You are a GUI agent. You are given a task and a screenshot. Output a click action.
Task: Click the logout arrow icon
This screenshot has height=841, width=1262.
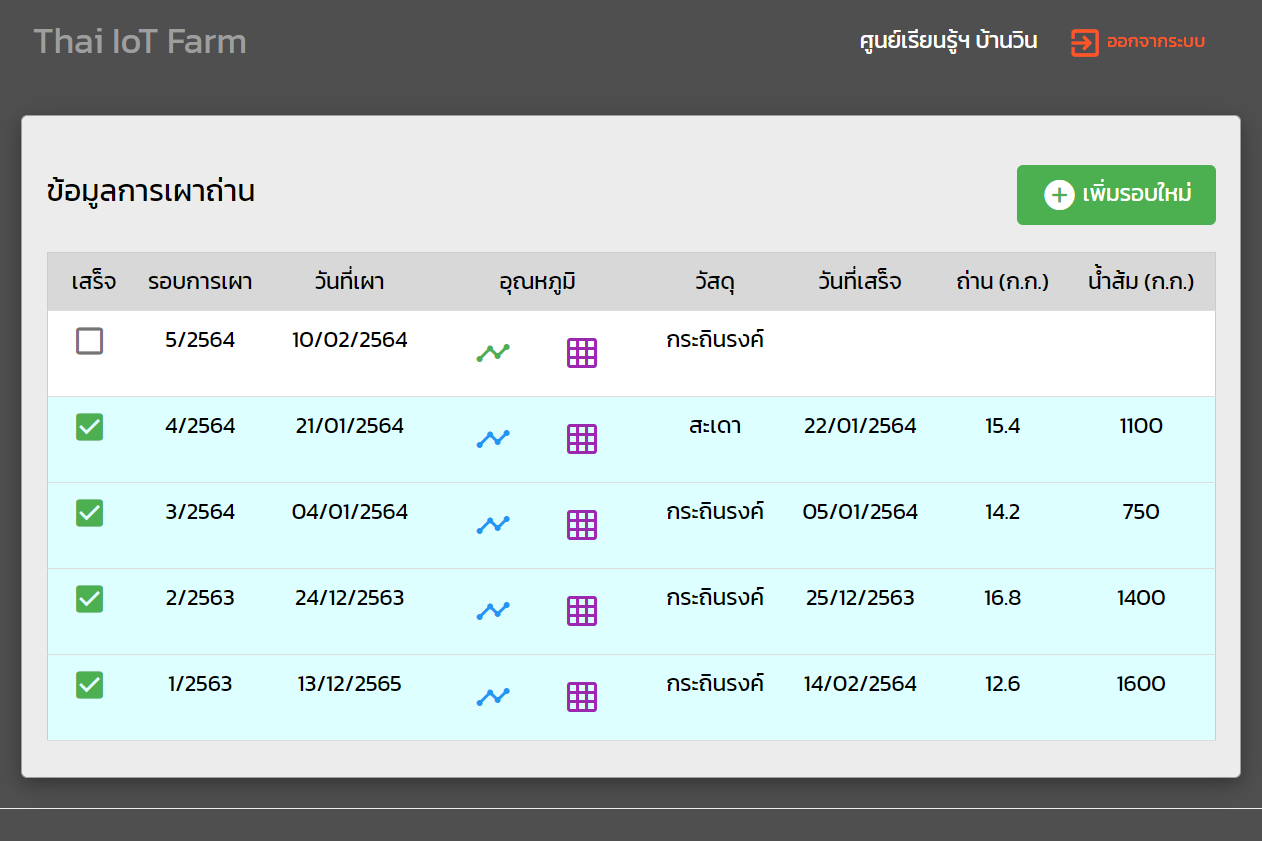pyautogui.click(x=1085, y=42)
